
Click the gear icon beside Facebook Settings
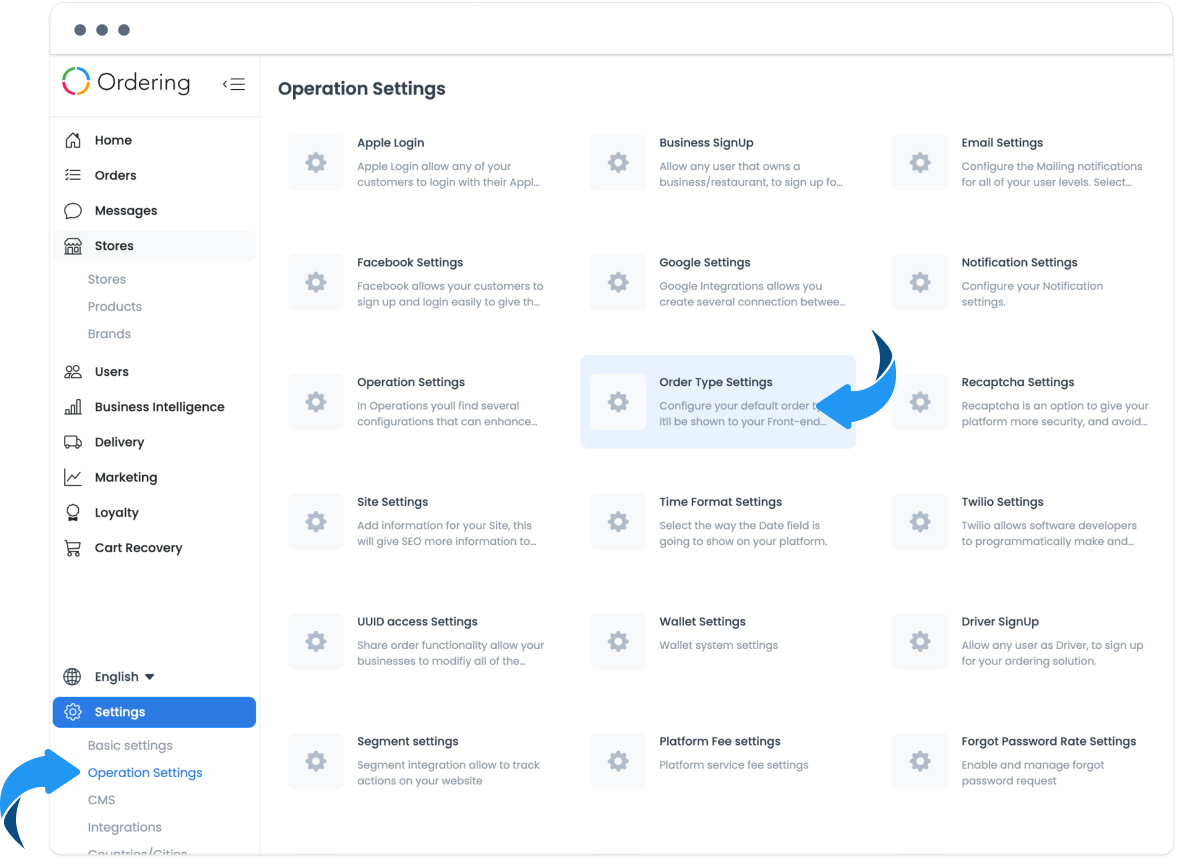pos(316,282)
